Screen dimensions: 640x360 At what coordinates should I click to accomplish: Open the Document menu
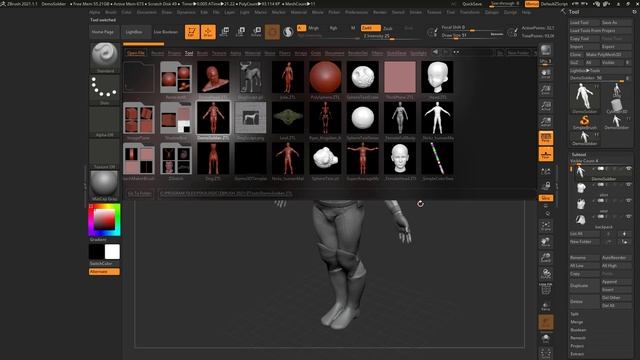coord(147,12)
